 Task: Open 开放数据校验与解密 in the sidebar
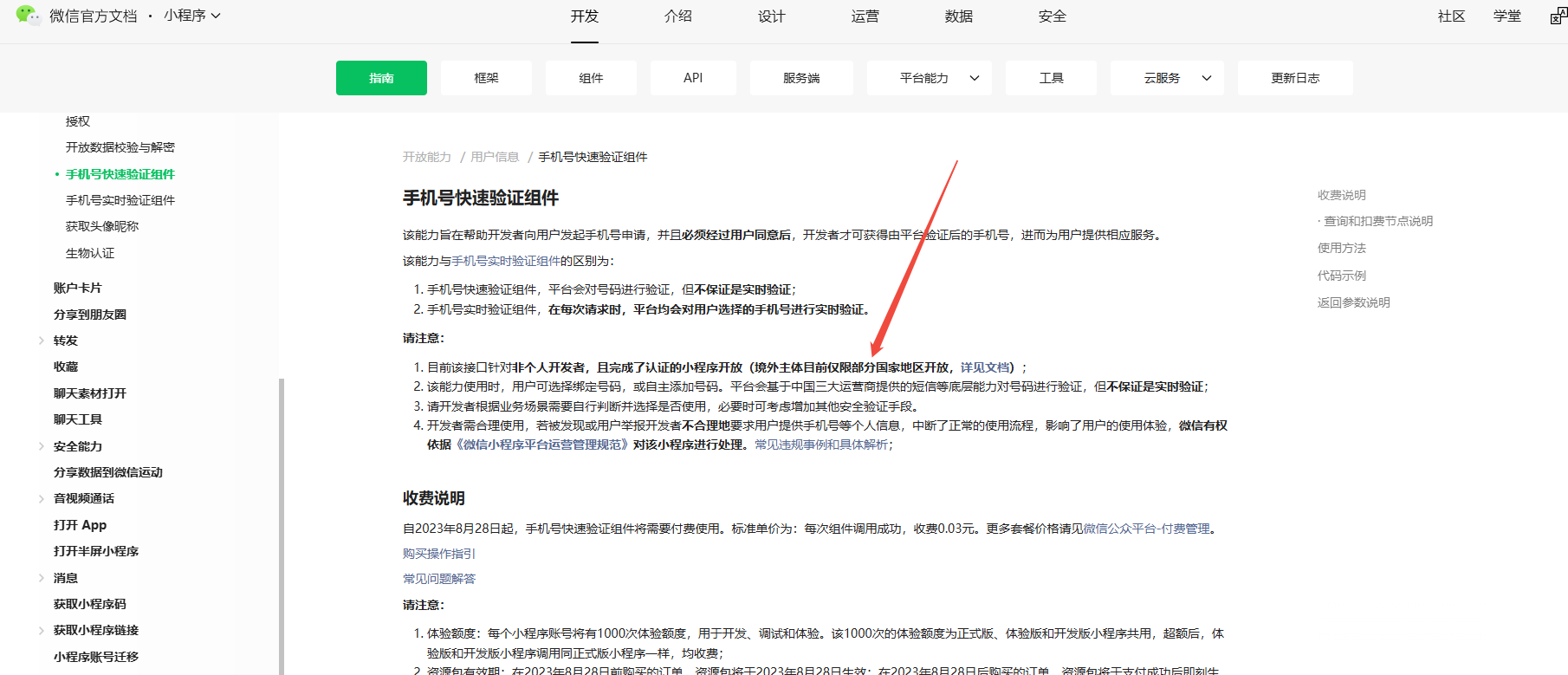tap(120, 147)
